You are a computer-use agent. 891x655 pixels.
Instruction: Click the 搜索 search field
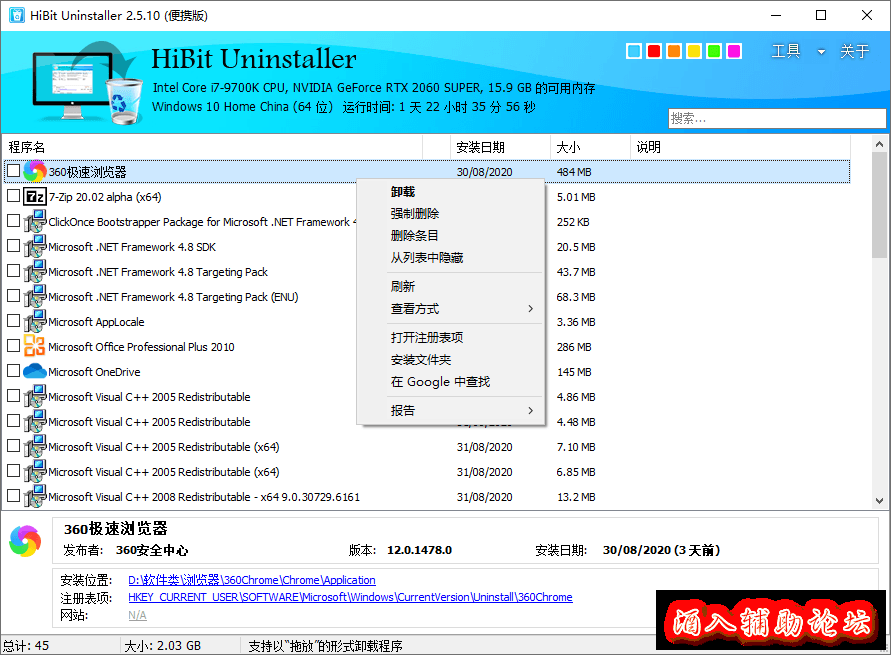[777, 119]
